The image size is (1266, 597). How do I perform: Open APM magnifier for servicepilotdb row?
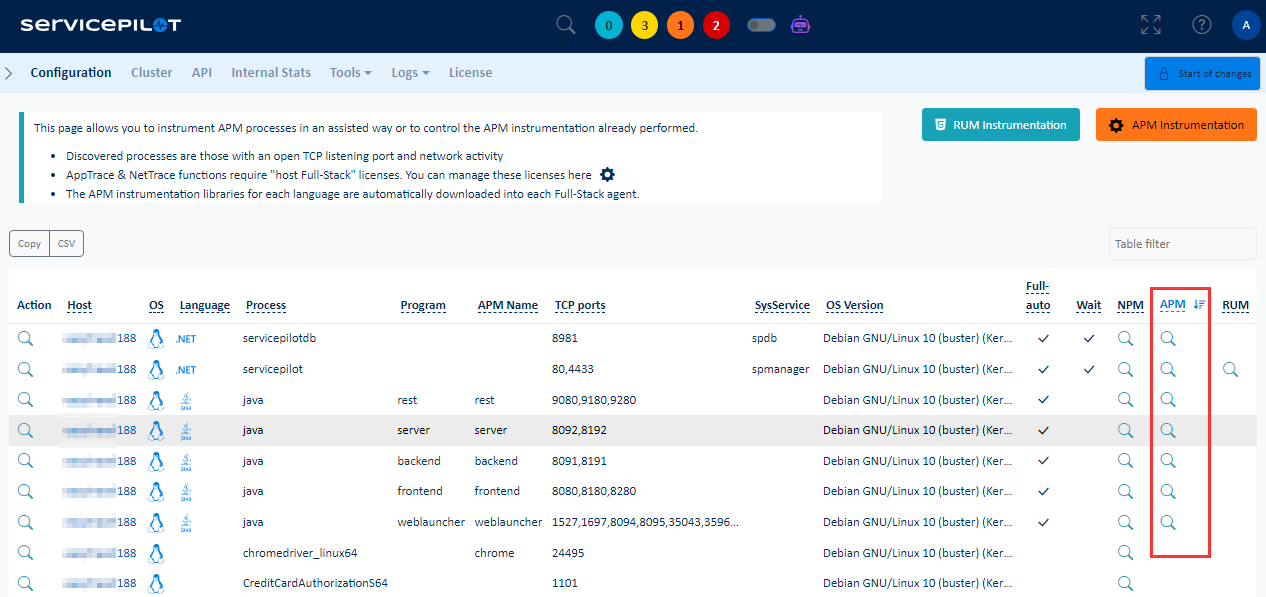click(1167, 339)
